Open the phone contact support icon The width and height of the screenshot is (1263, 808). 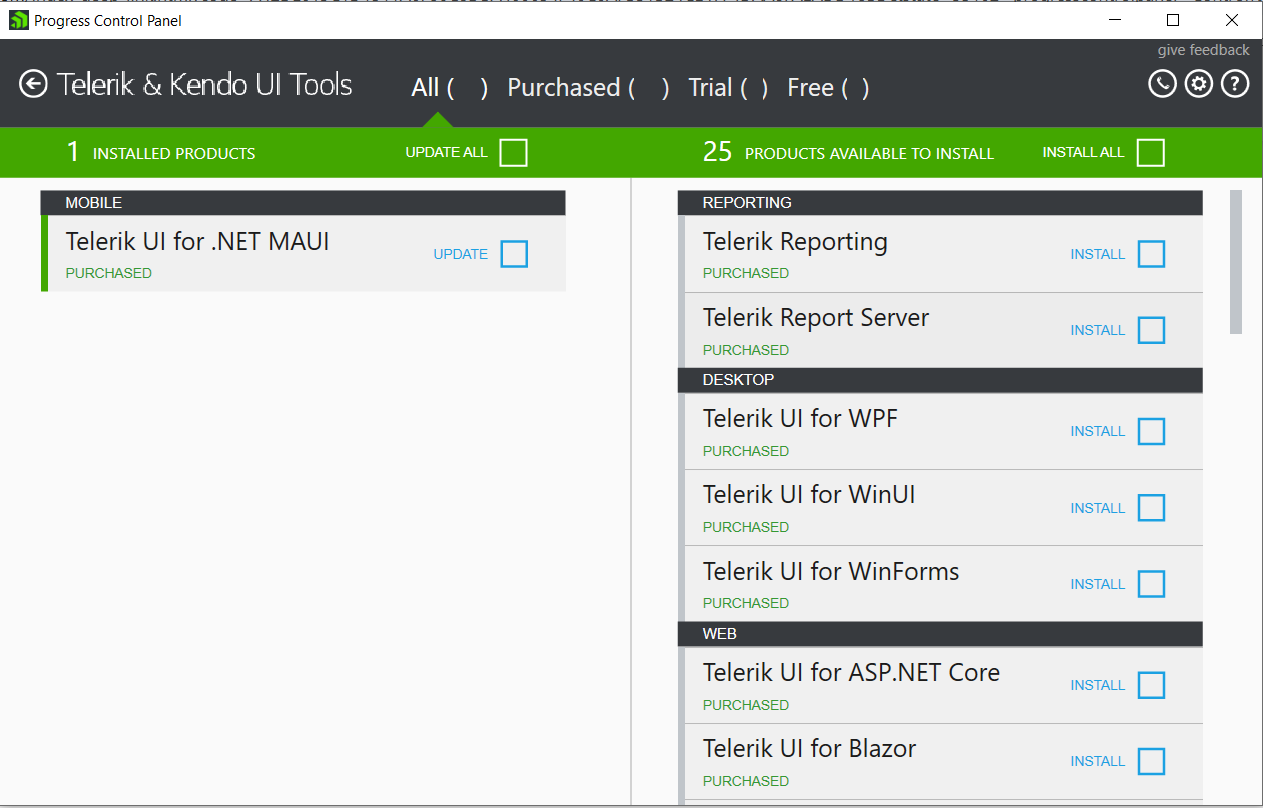tap(1162, 83)
